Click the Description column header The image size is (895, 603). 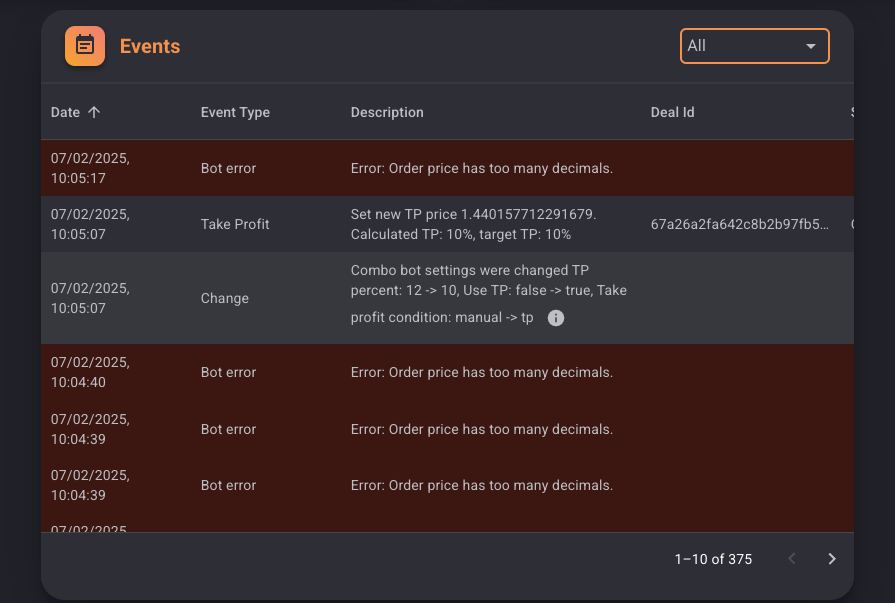click(387, 112)
